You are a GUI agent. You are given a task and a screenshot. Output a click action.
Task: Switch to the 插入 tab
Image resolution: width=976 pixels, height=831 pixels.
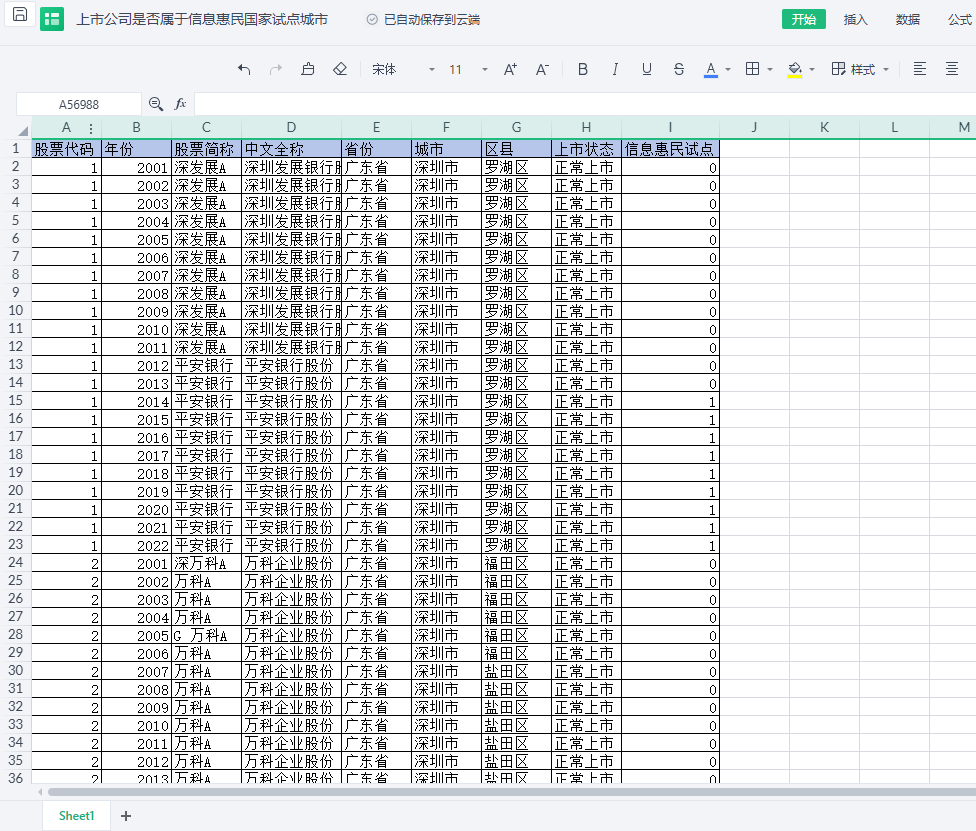(856, 19)
